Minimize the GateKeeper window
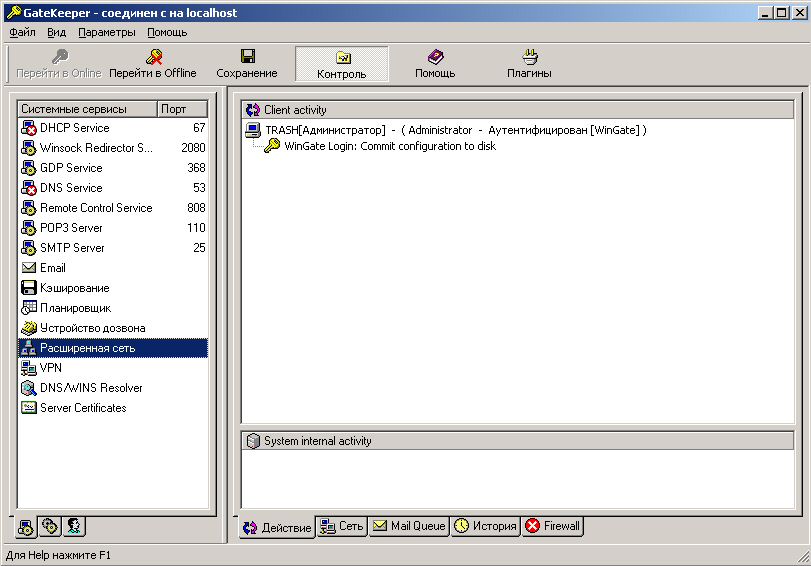811x566 pixels. pyautogui.click(x=766, y=12)
